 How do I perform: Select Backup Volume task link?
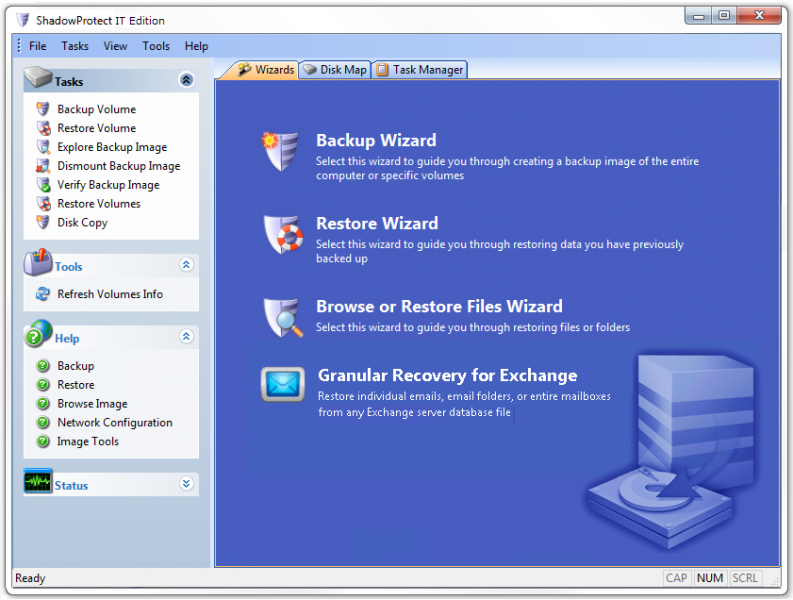pos(97,109)
